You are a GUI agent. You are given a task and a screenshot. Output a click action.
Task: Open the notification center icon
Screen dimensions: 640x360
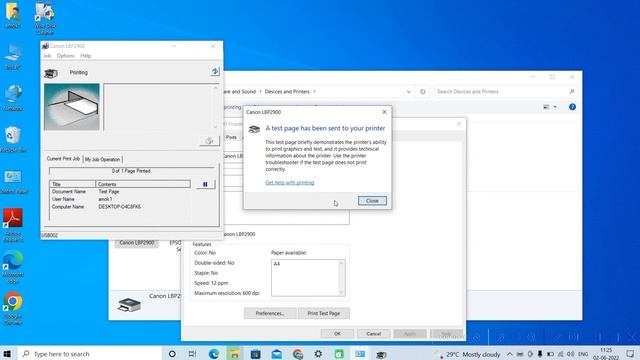tap(631, 354)
